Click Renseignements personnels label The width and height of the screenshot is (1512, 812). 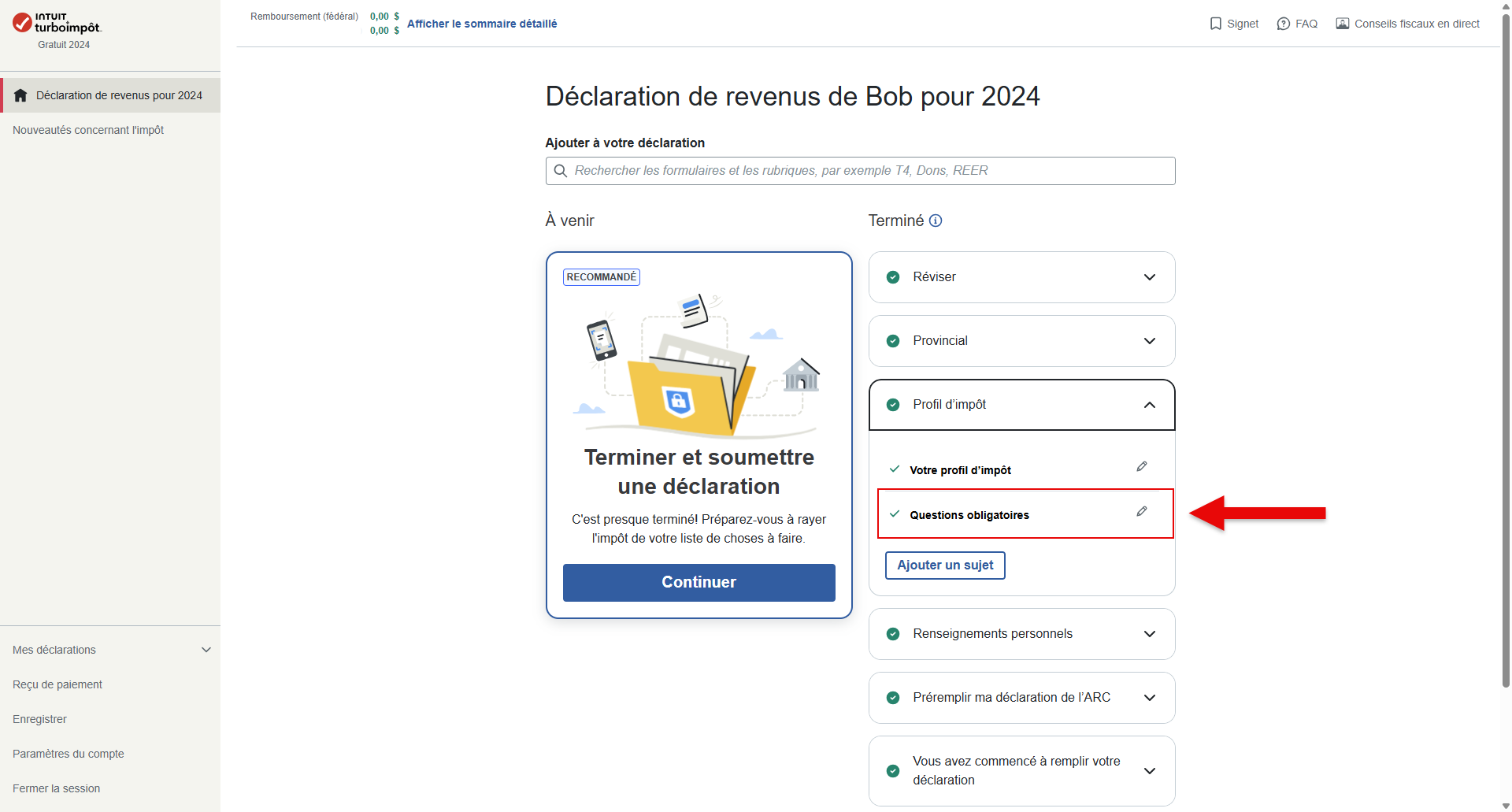click(992, 634)
